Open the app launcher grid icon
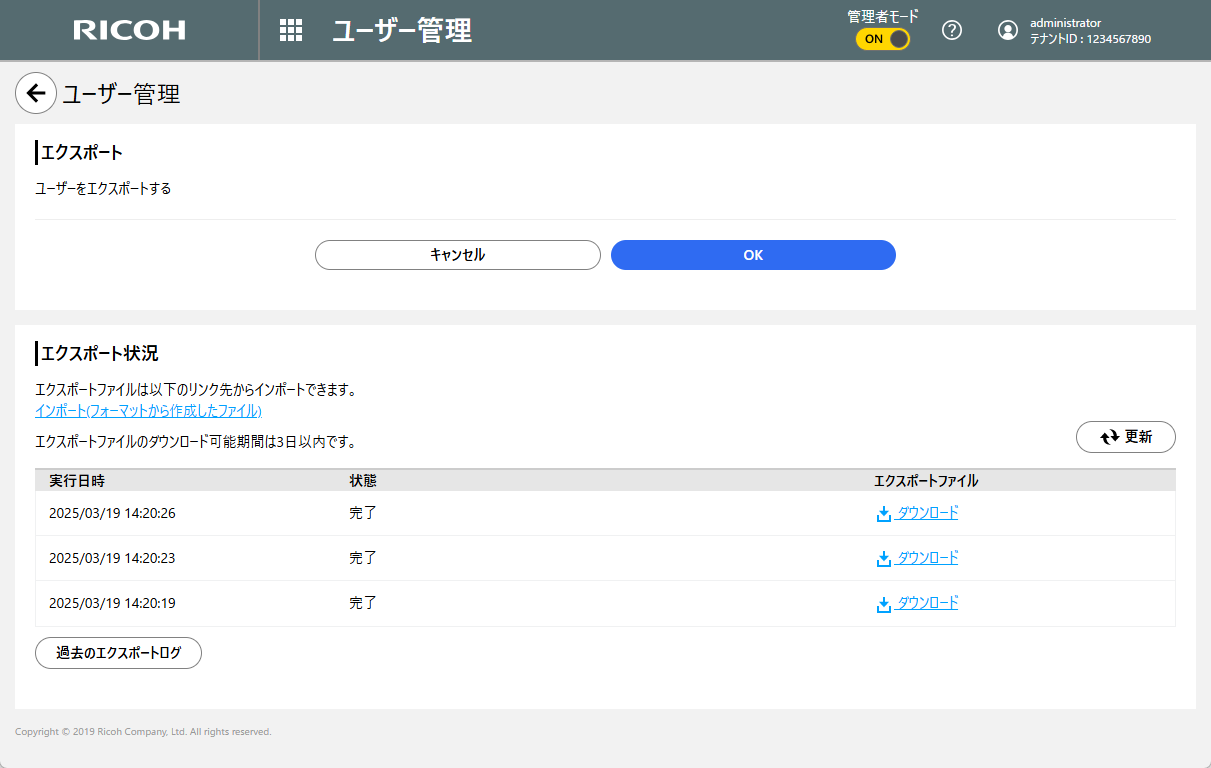 (291, 30)
